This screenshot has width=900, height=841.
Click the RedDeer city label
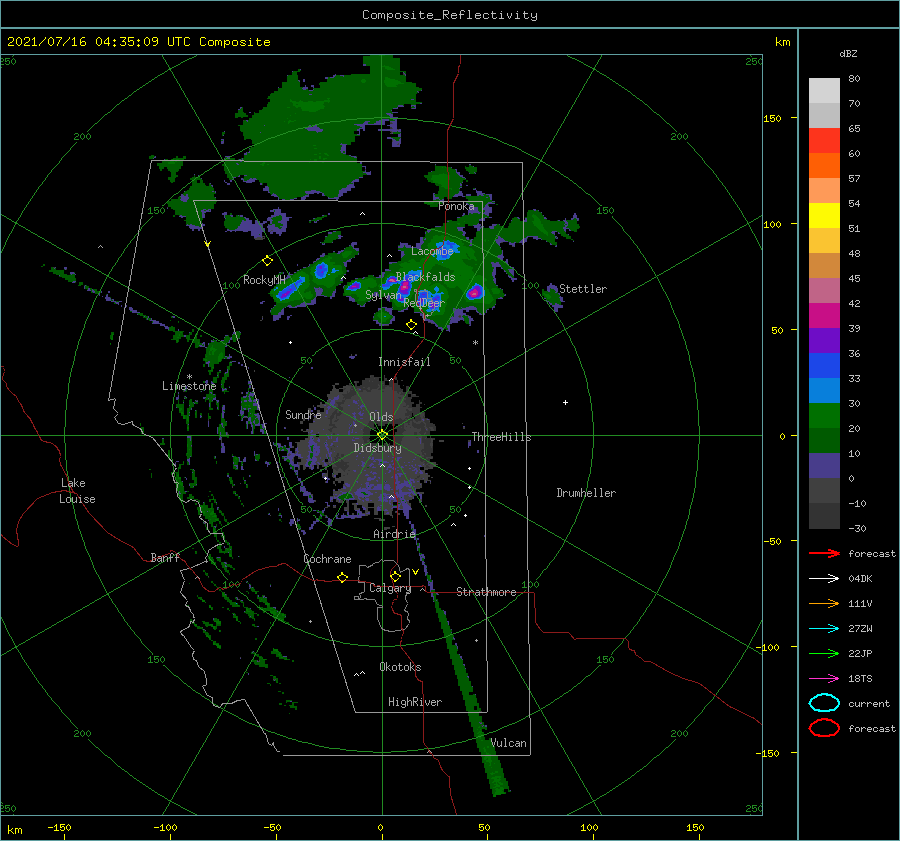pos(424,303)
